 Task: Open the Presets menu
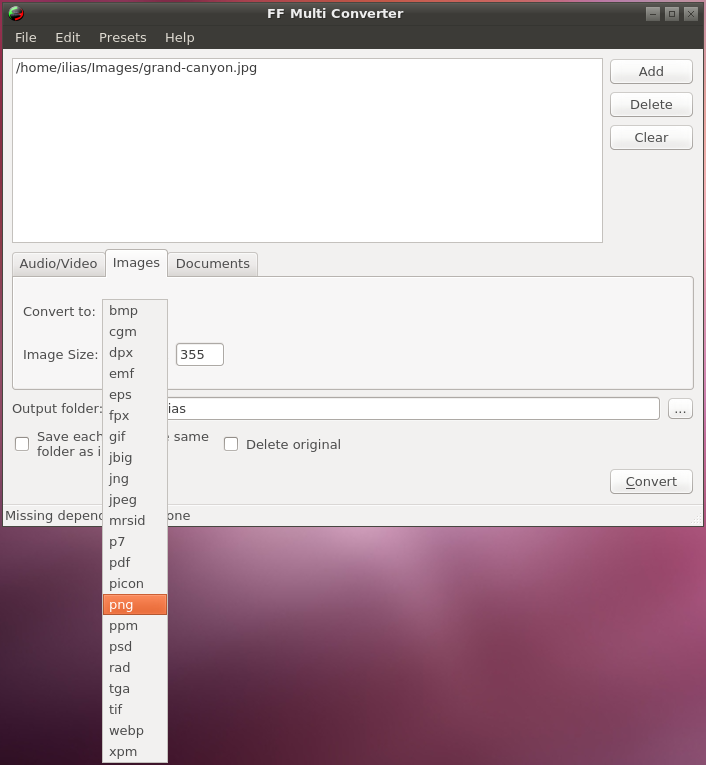[x=122, y=38]
